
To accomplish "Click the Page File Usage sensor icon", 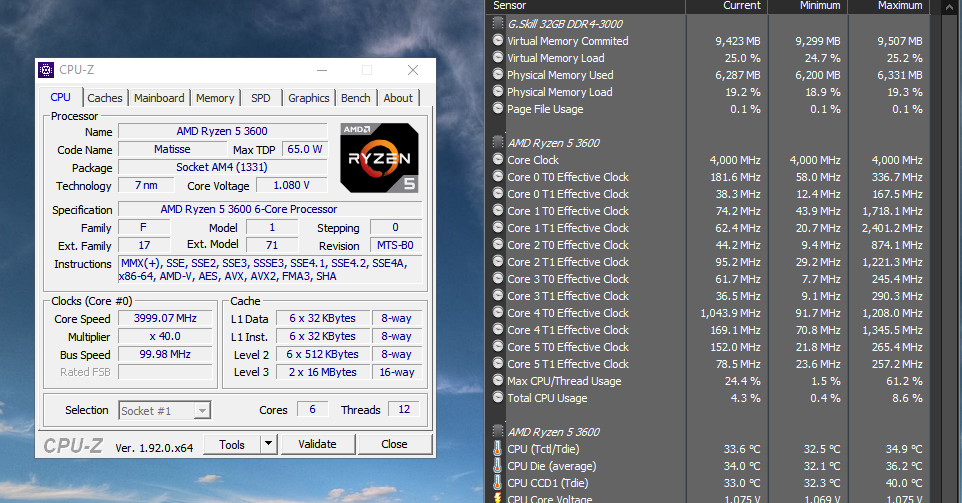I will pos(498,109).
